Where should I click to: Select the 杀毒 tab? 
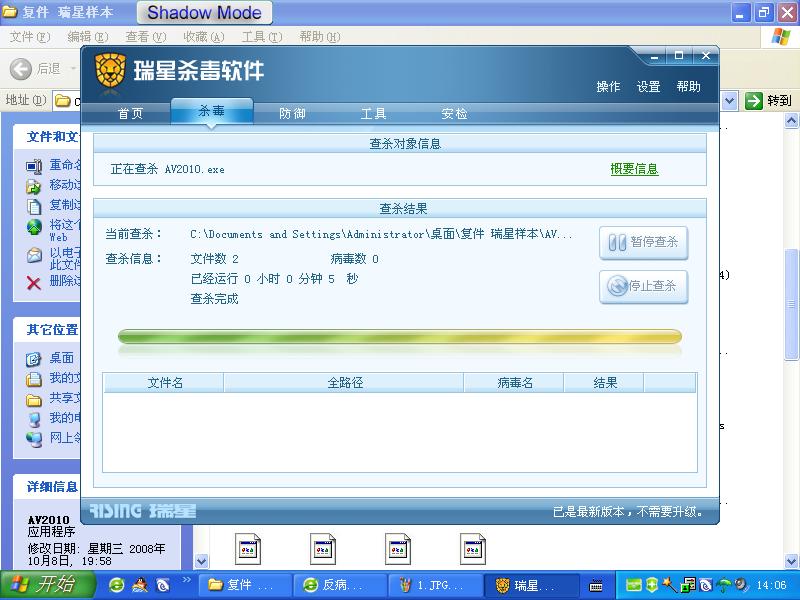pos(211,111)
